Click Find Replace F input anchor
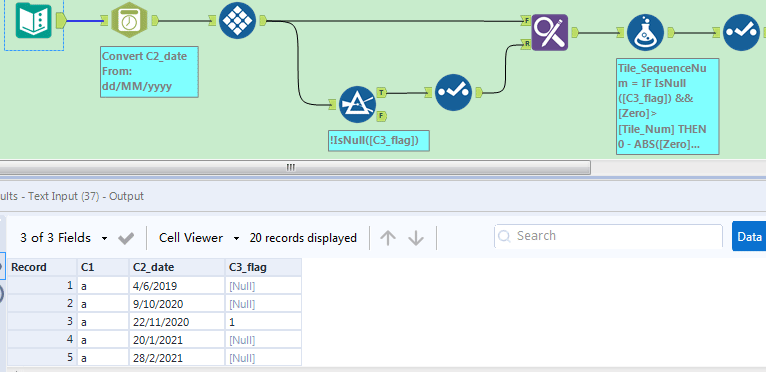Image resolution: width=766 pixels, height=372 pixels. 527,21
